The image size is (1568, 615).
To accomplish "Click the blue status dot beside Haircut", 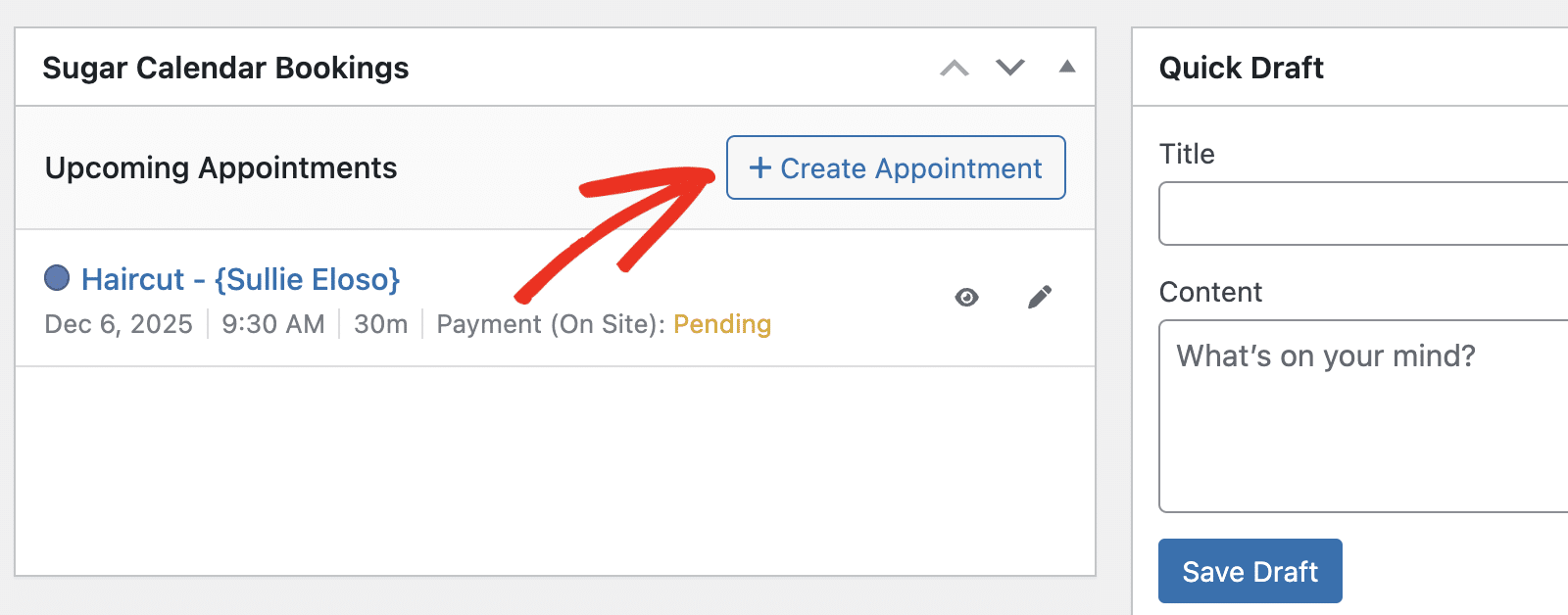I will point(60,279).
